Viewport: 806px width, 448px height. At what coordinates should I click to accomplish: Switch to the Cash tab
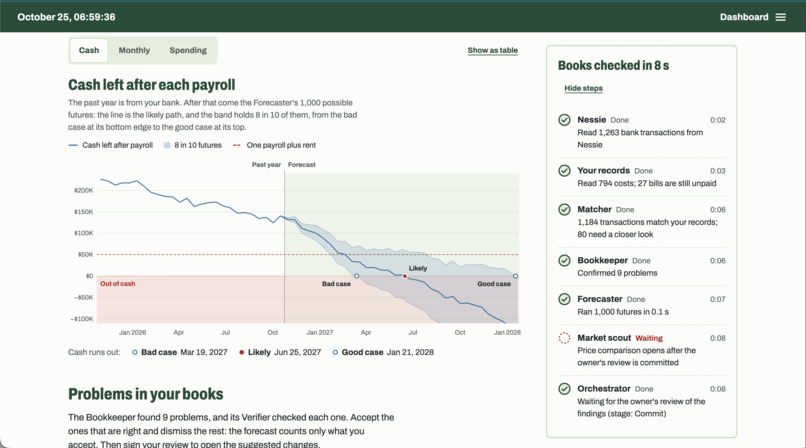89,50
